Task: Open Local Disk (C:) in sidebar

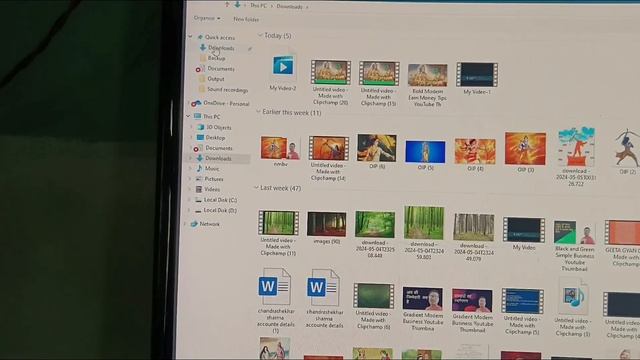Action: coord(220,200)
